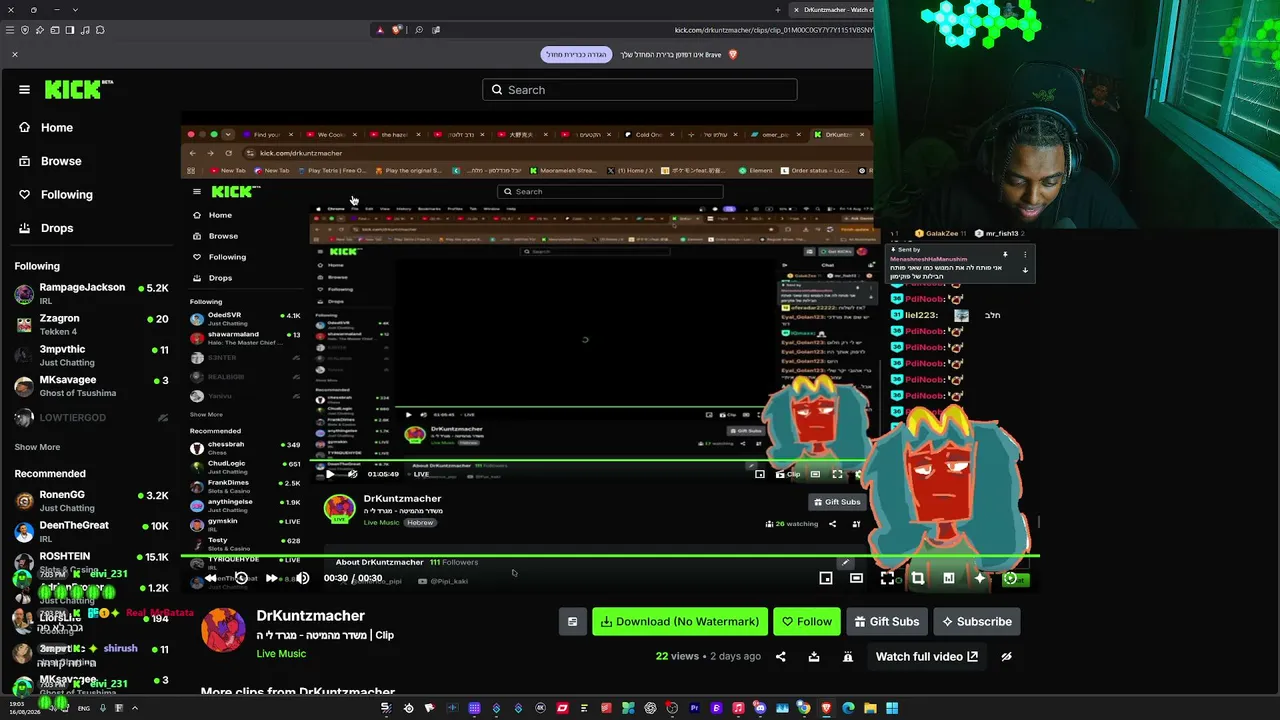Close the DrKuntzmacher browser tab
Viewport: 1280px width, 720px height.
click(x=796, y=10)
